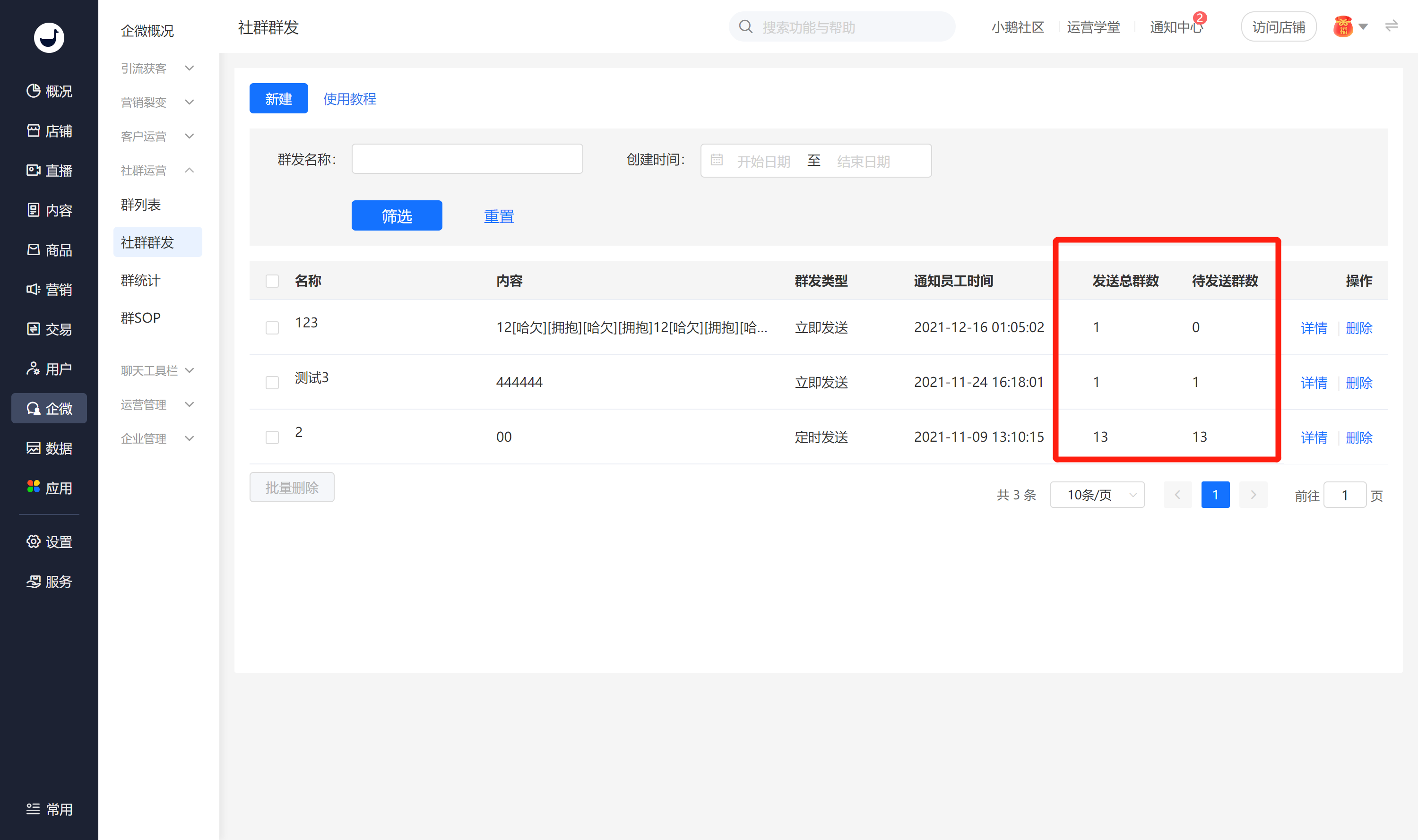Open 企微概况 in the side menu
Viewport: 1418px width, 840px height.
(147, 31)
